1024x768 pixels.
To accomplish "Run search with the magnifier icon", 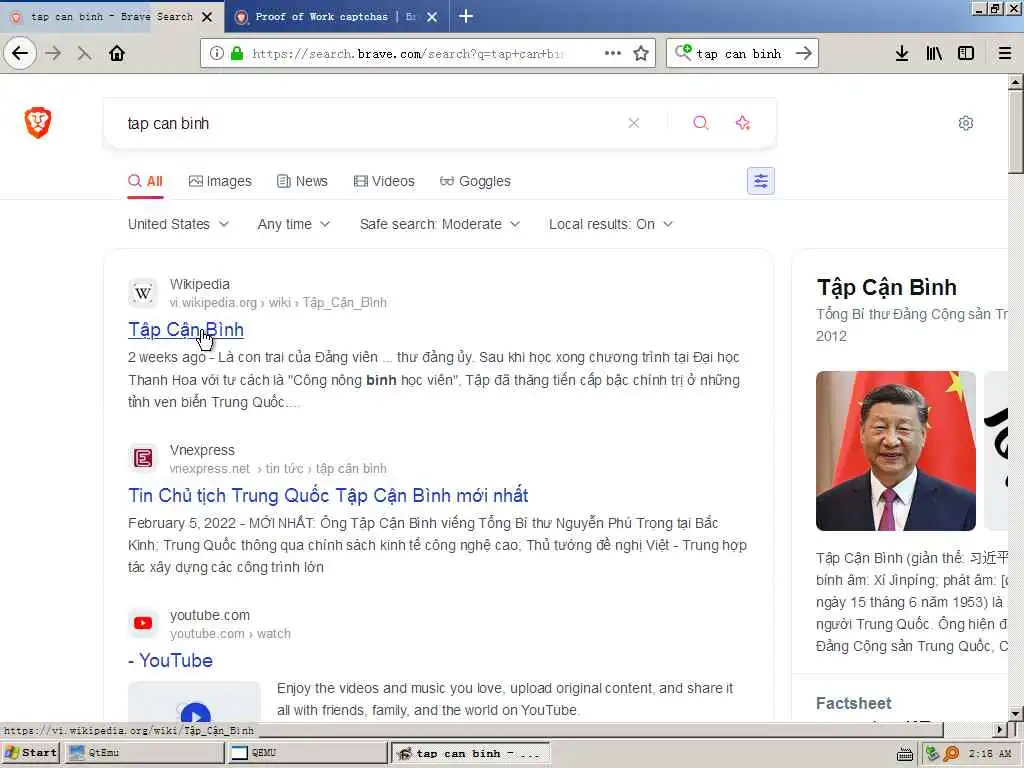I will [x=701, y=123].
